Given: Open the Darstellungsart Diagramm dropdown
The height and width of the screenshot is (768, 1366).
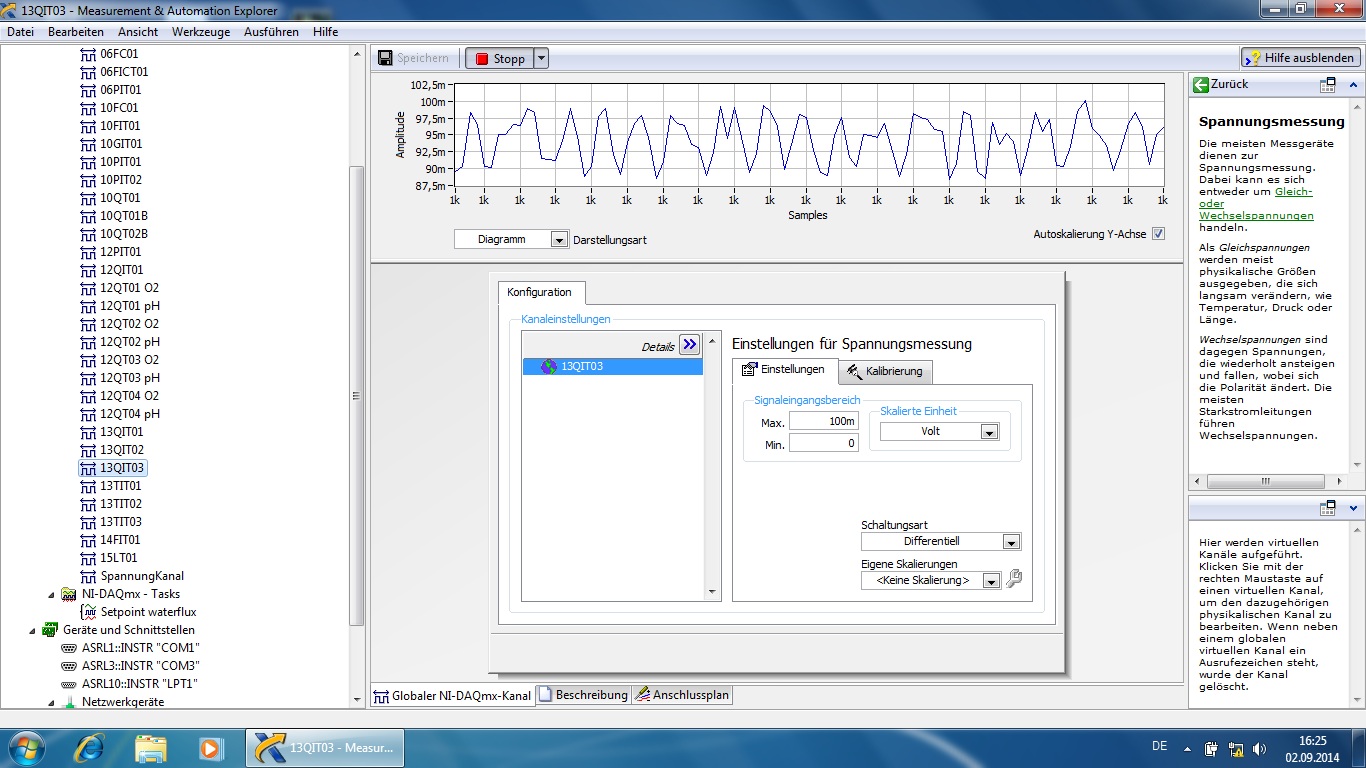Looking at the screenshot, I should click(559, 240).
